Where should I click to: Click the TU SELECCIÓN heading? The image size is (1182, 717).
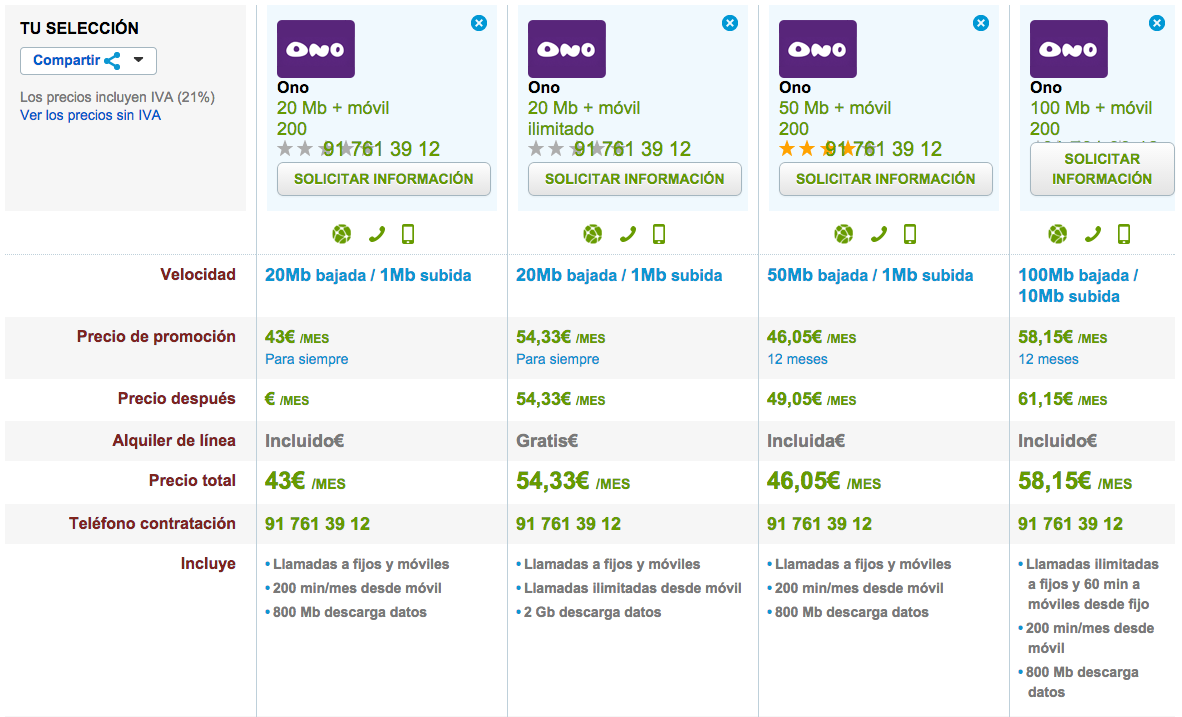(x=79, y=29)
